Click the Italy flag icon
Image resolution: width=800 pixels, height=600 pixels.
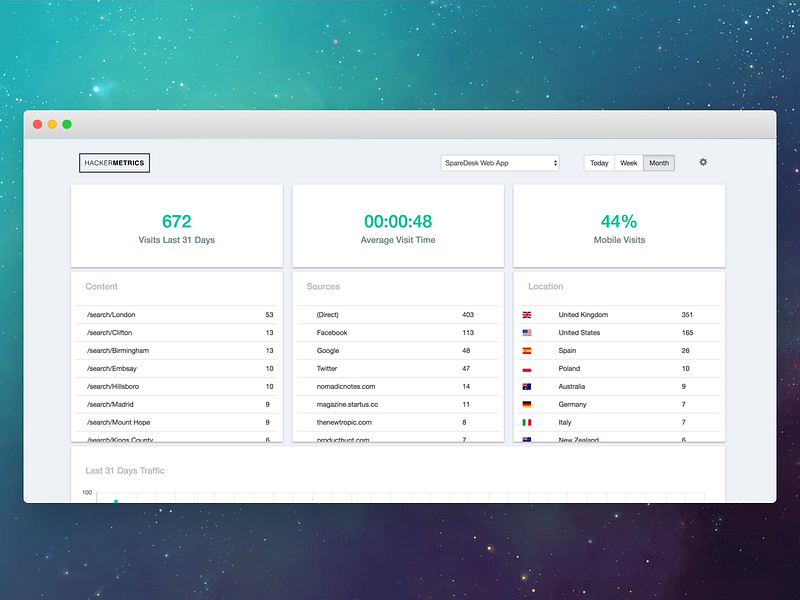pyautogui.click(x=526, y=422)
